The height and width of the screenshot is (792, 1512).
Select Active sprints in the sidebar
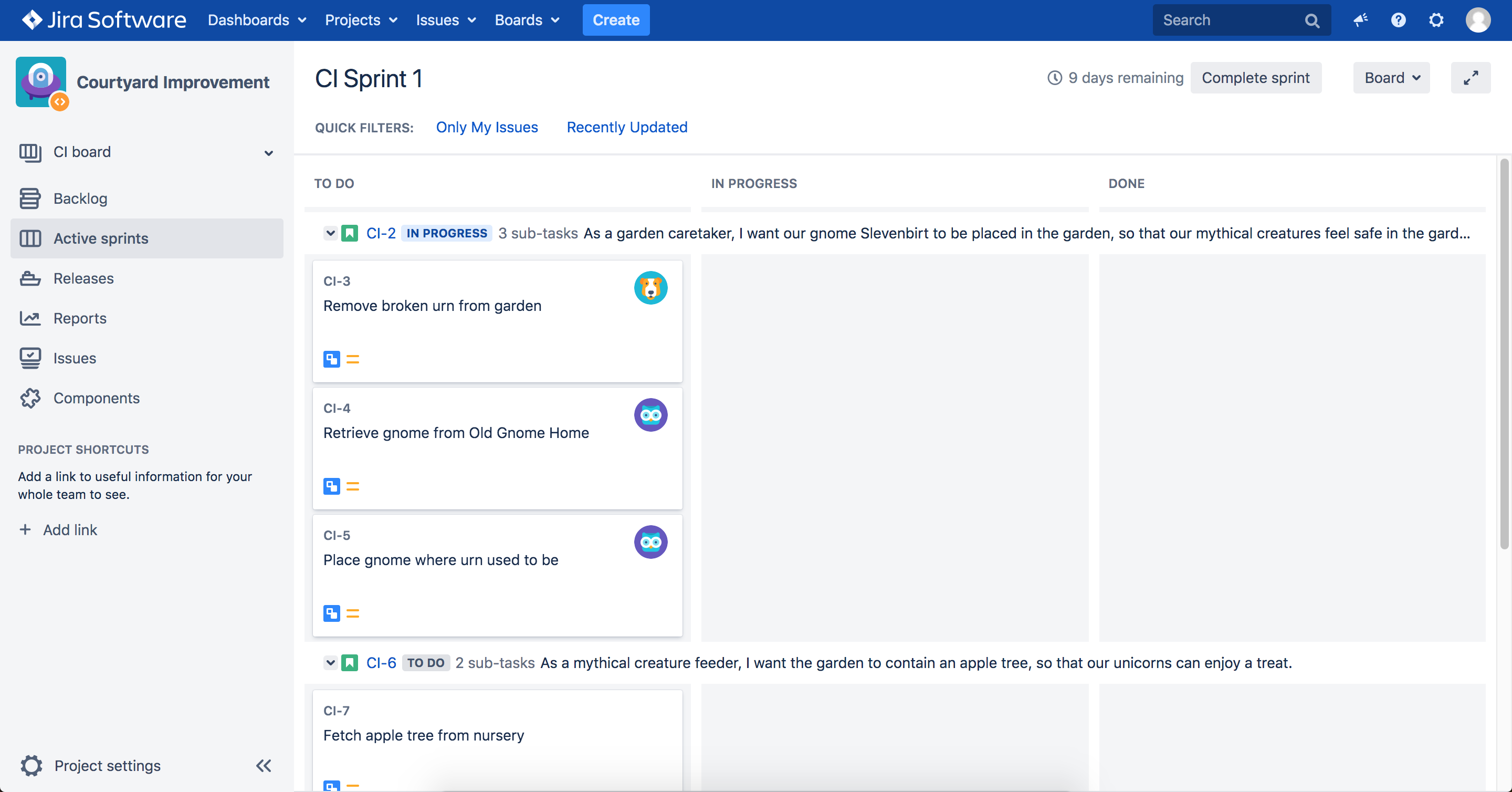(x=147, y=238)
